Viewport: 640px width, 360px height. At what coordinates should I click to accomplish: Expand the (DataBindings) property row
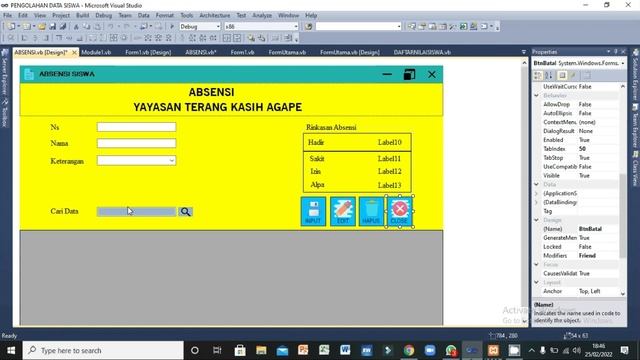click(x=537, y=202)
